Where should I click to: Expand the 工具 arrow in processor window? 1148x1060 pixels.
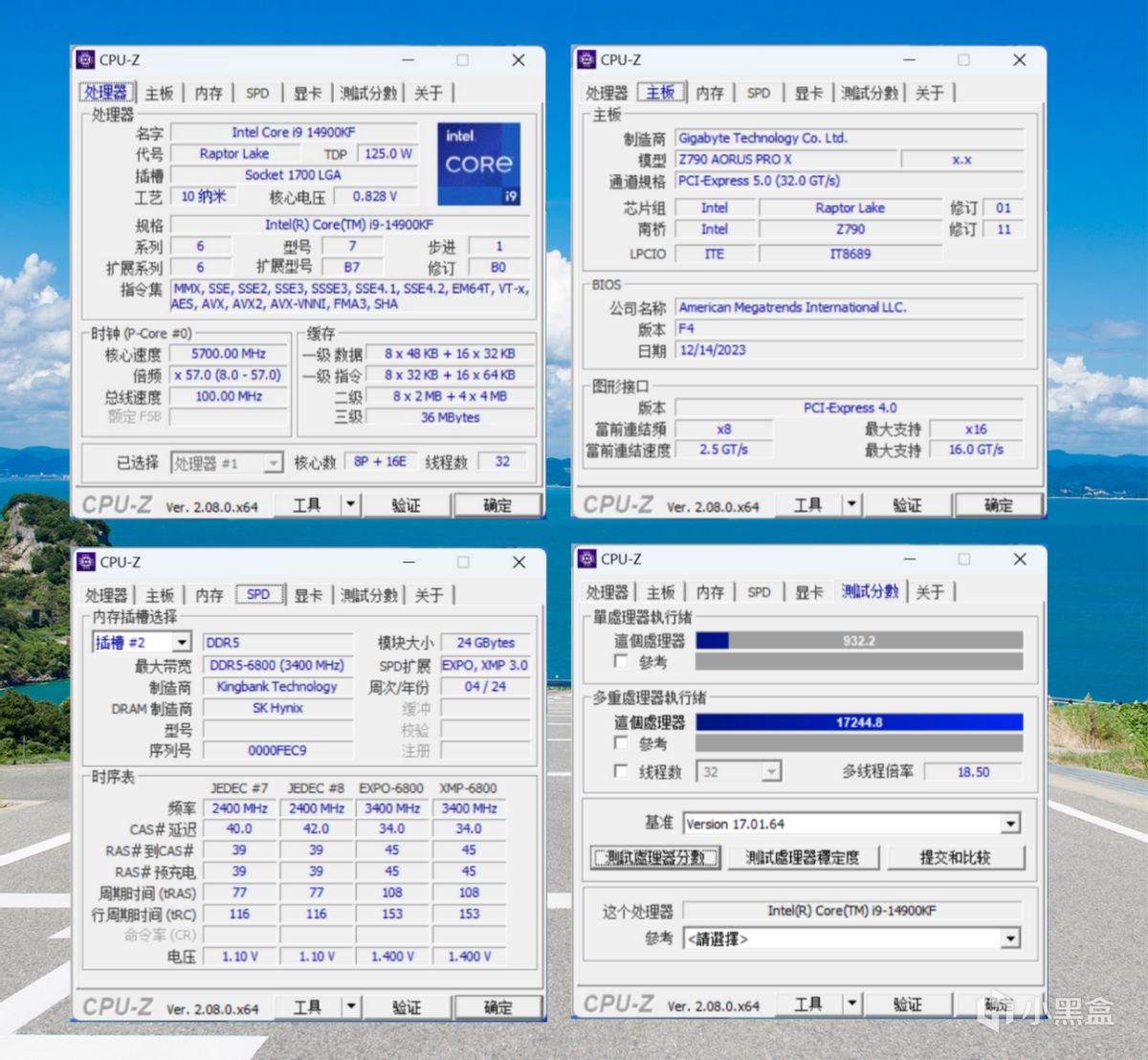point(350,504)
